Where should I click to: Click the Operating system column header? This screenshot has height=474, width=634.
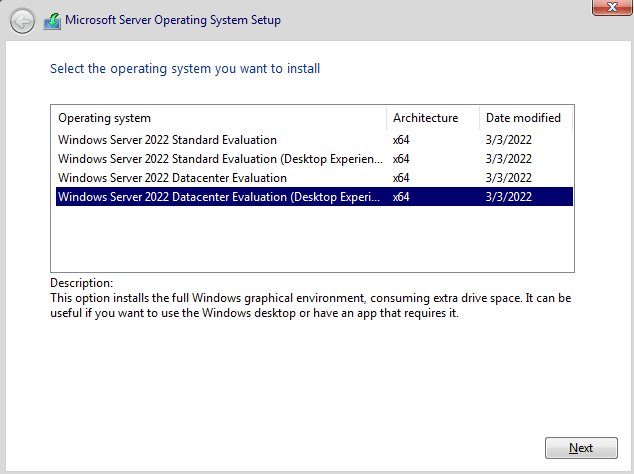click(219, 118)
